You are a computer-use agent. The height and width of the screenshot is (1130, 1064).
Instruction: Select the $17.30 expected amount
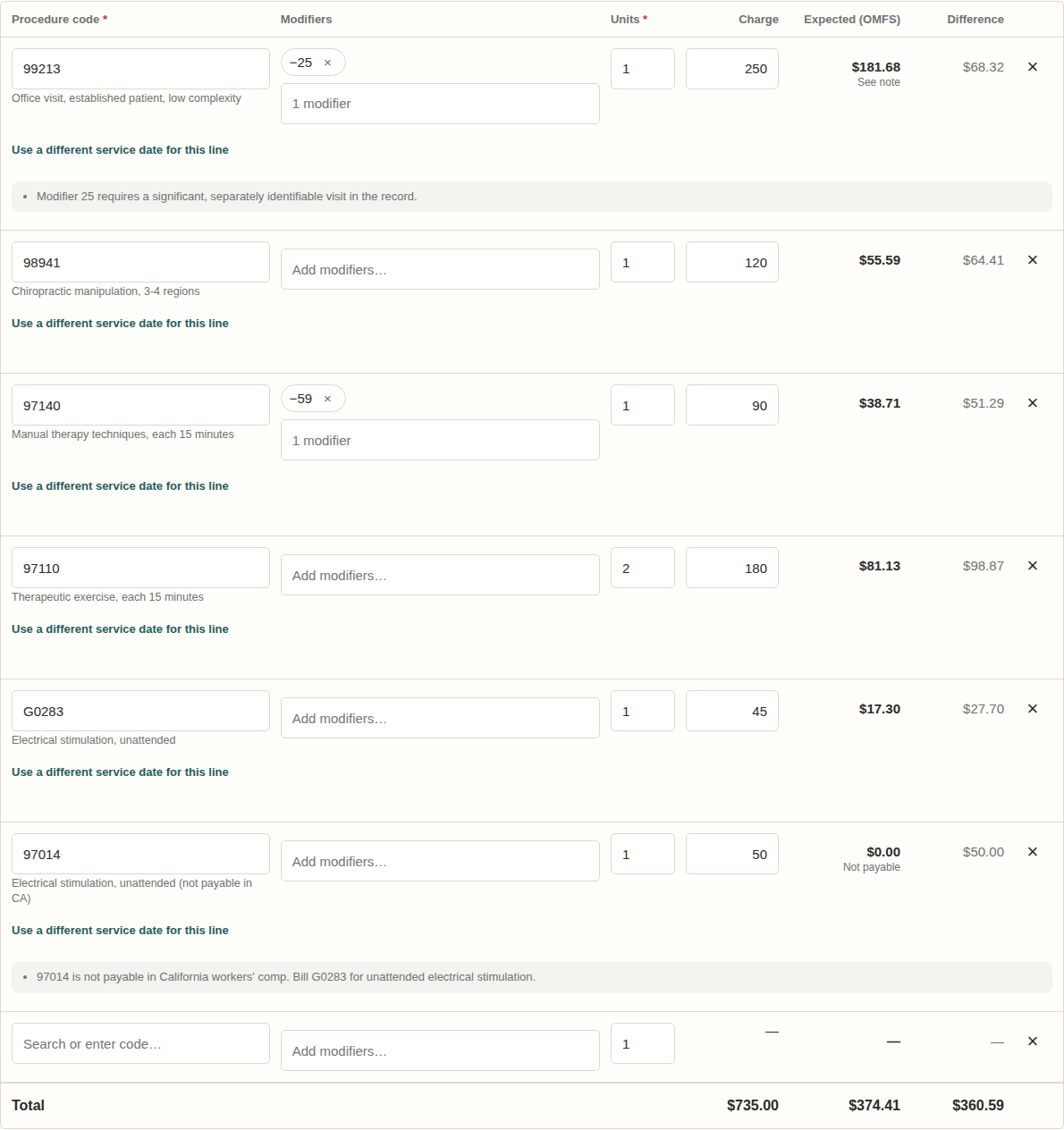[x=880, y=709]
